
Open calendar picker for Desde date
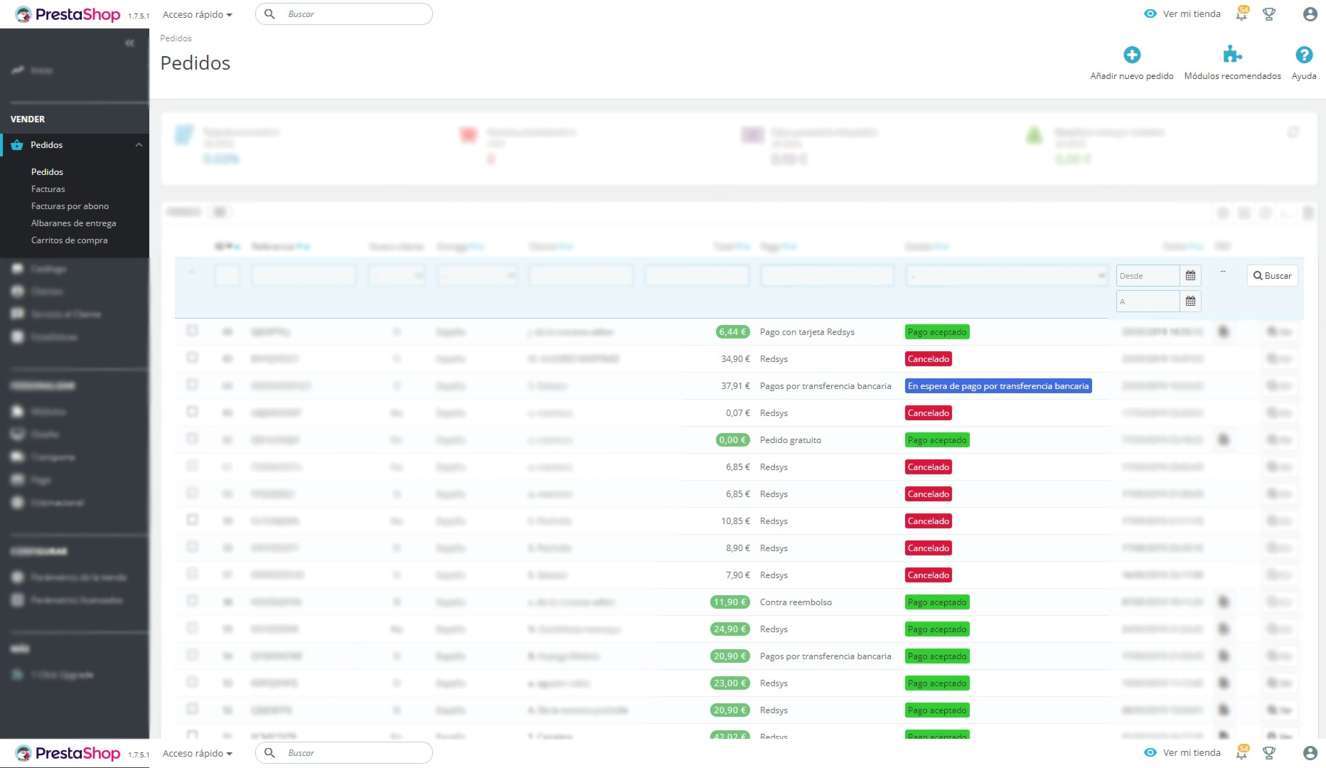click(1190, 275)
